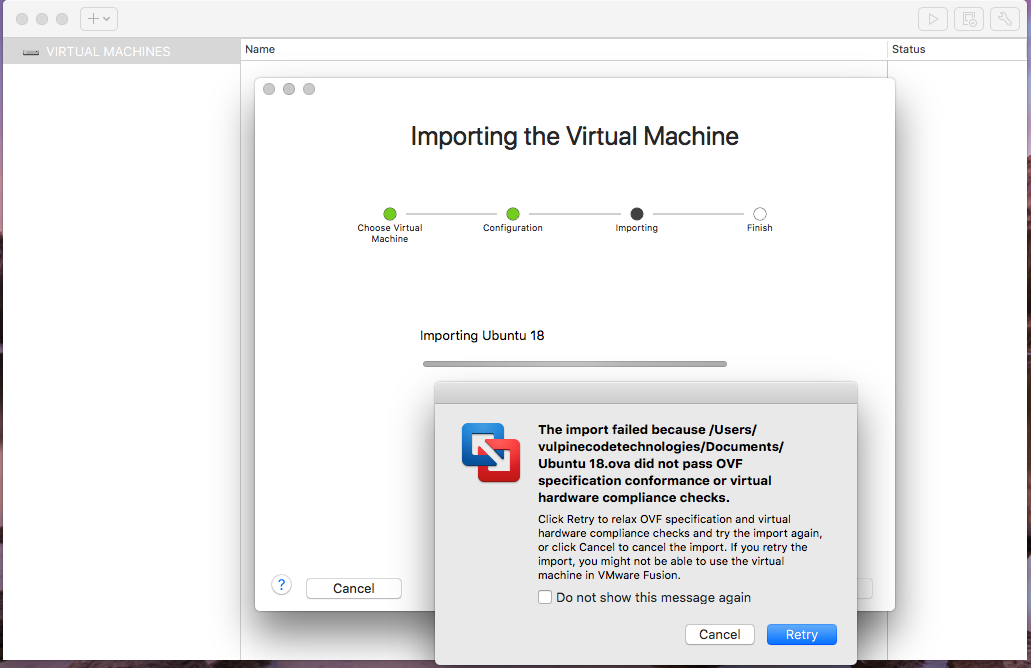Open help via the question mark icon
This screenshot has width=1031, height=668.
click(281, 584)
